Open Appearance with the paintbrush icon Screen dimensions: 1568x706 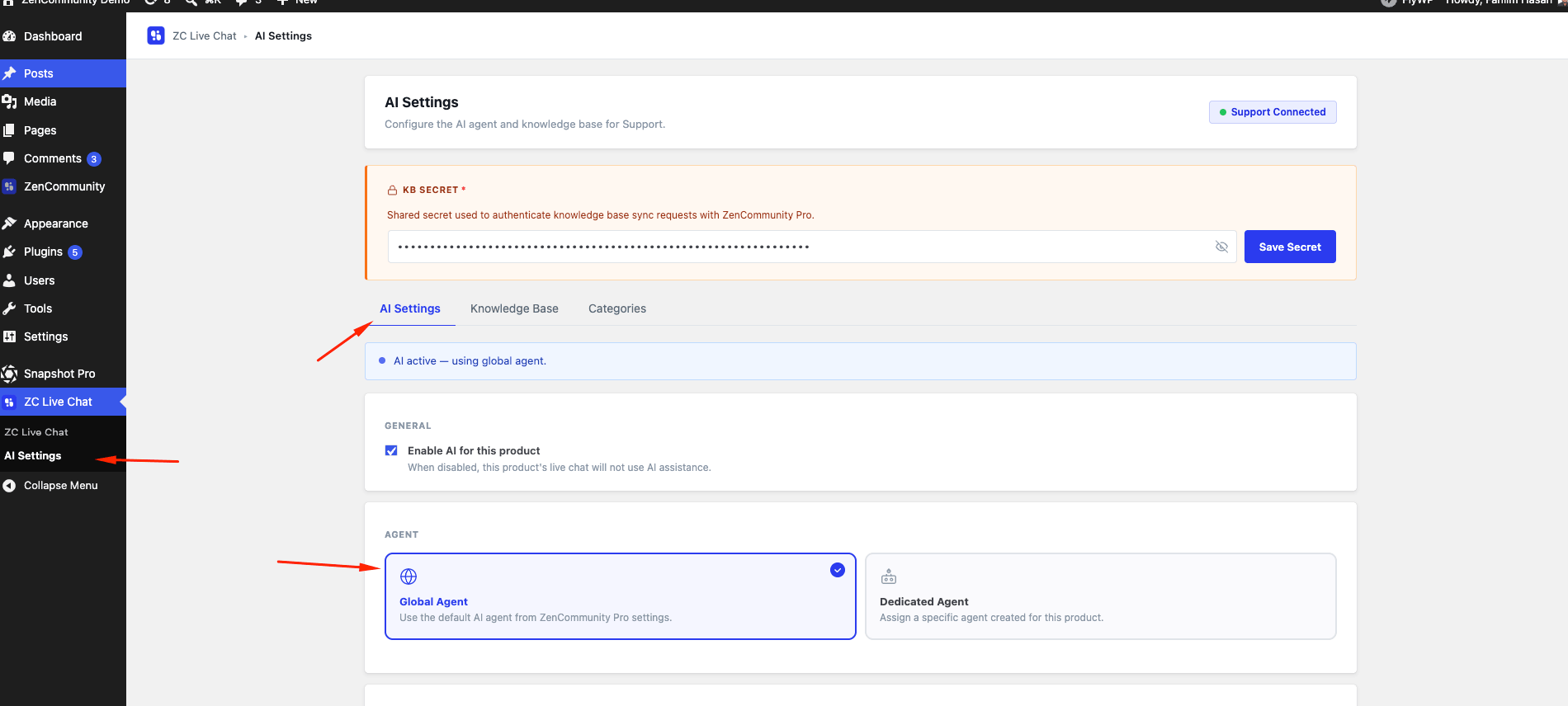[10, 224]
